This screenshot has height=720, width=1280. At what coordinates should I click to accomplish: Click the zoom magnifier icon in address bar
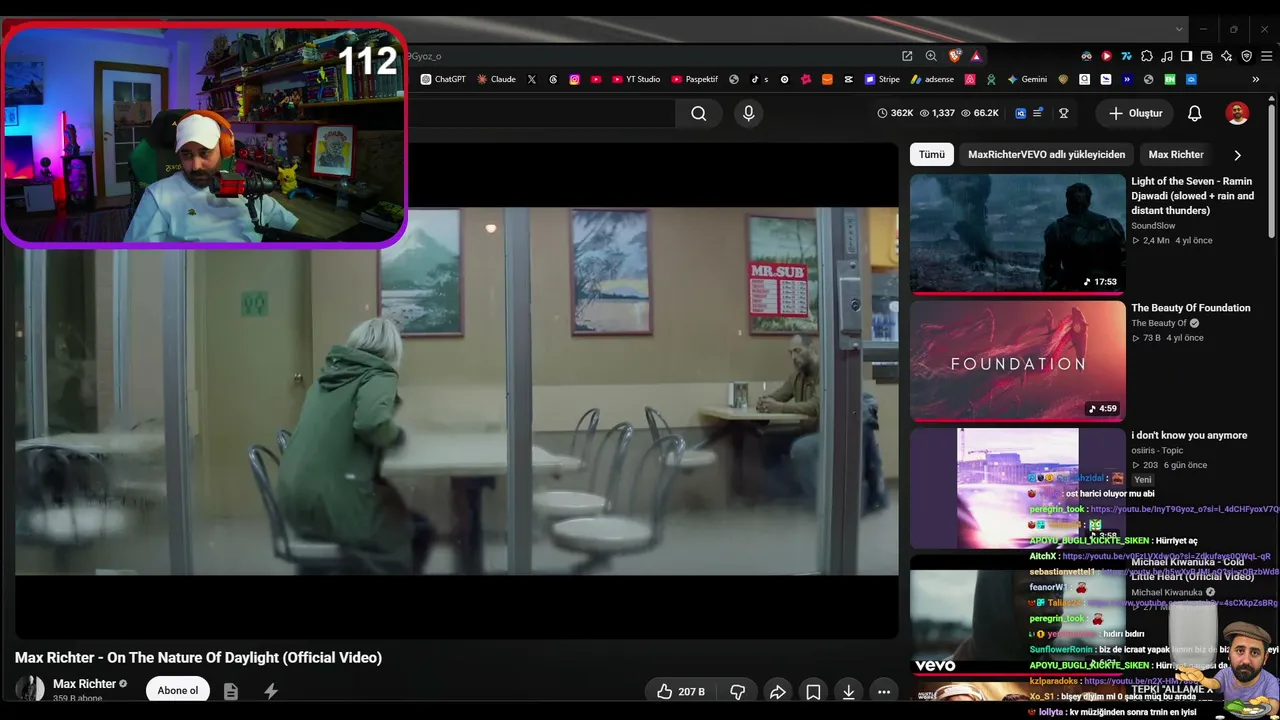coord(931,56)
